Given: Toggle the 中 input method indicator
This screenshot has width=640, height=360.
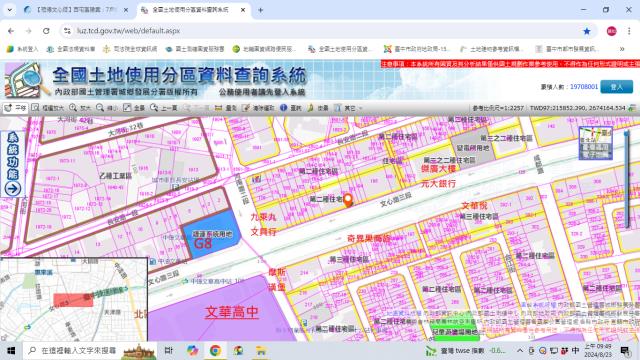Looking at the screenshot, I should (575, 351).
